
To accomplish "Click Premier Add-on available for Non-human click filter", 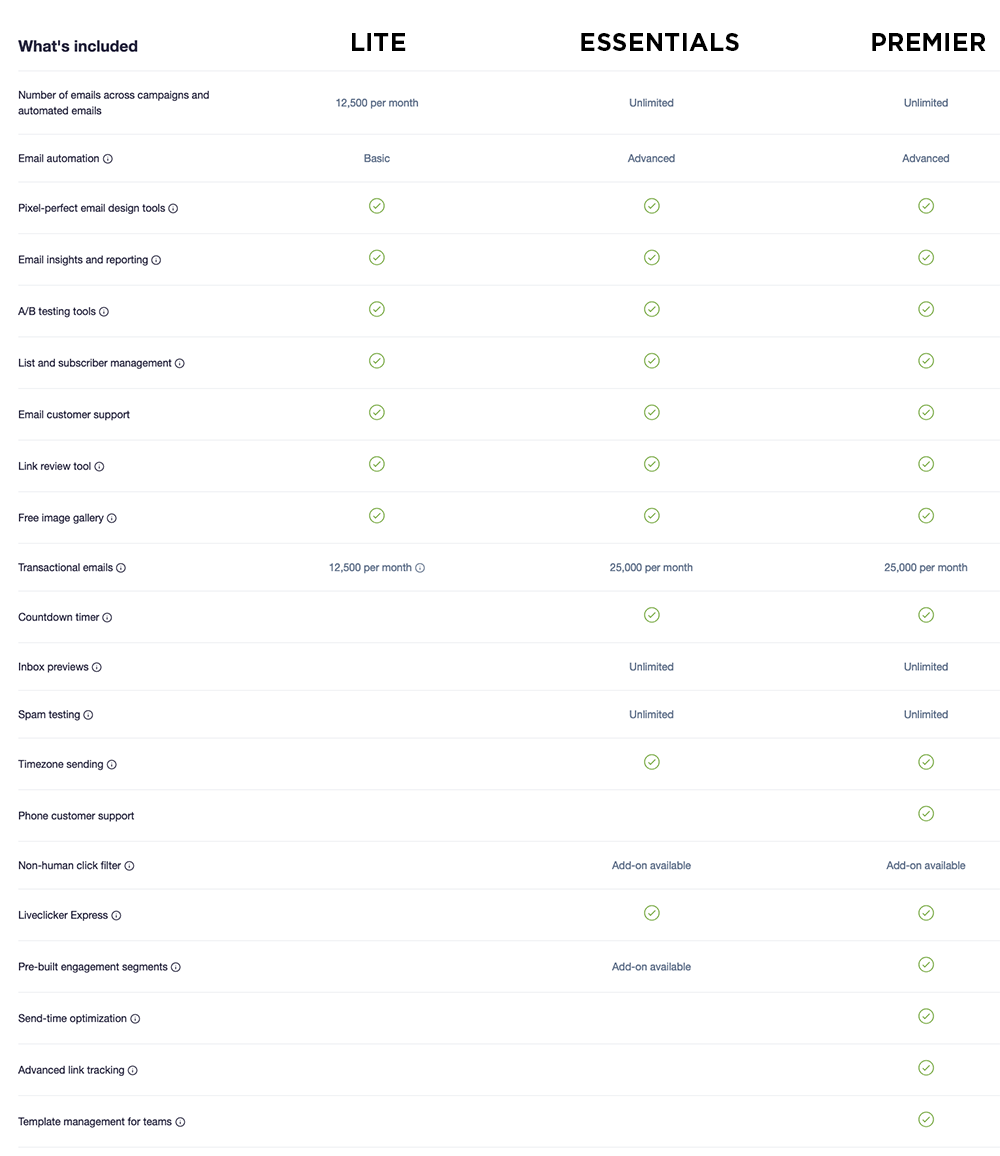I will click(x=926, y=866).
